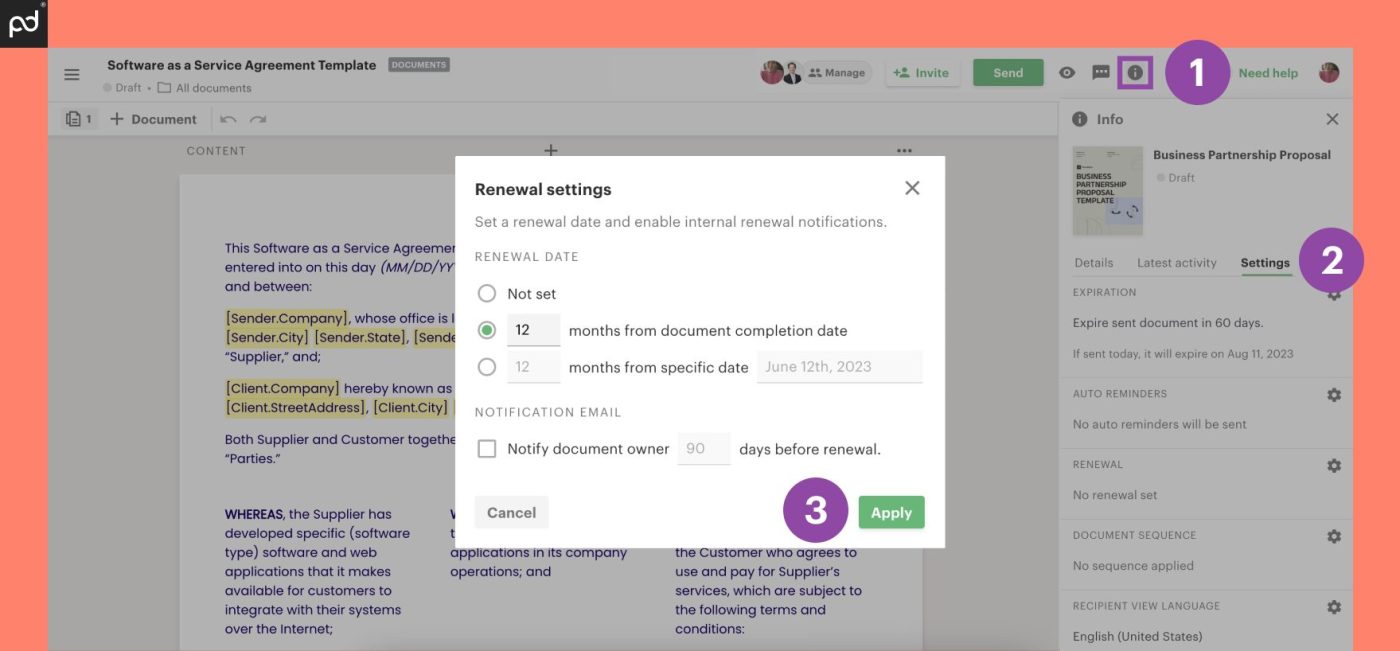Click the undo arrow icon
Screen dimensions: 1400x651
pos(228,120)
